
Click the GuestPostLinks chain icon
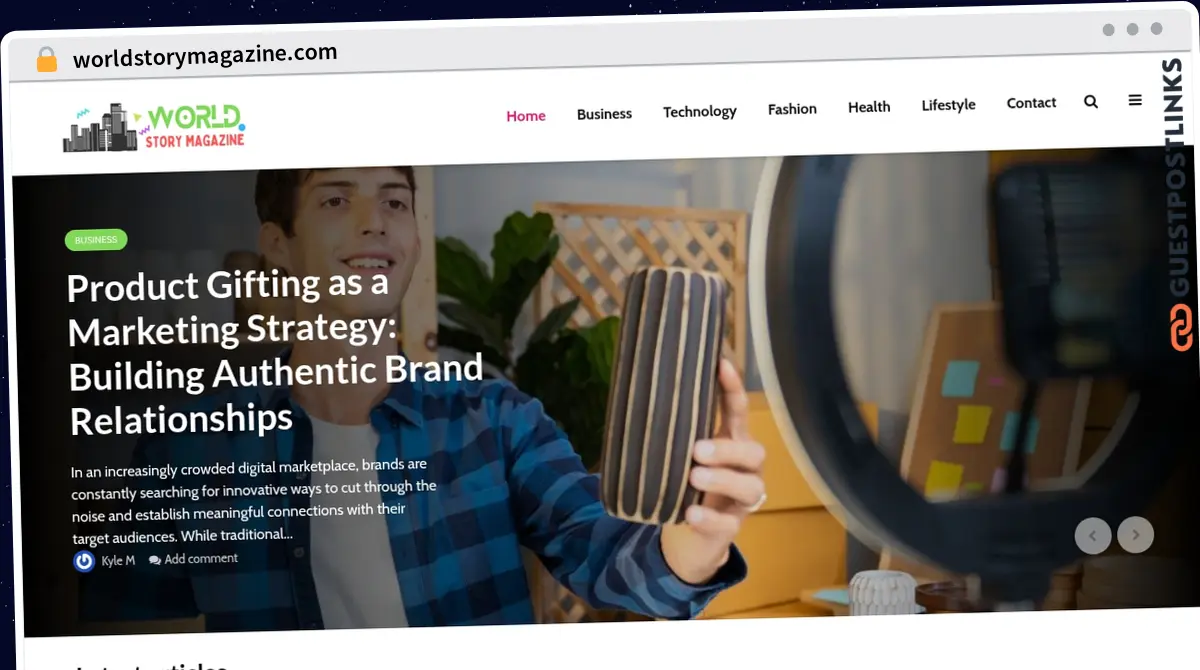point(1182,329)
